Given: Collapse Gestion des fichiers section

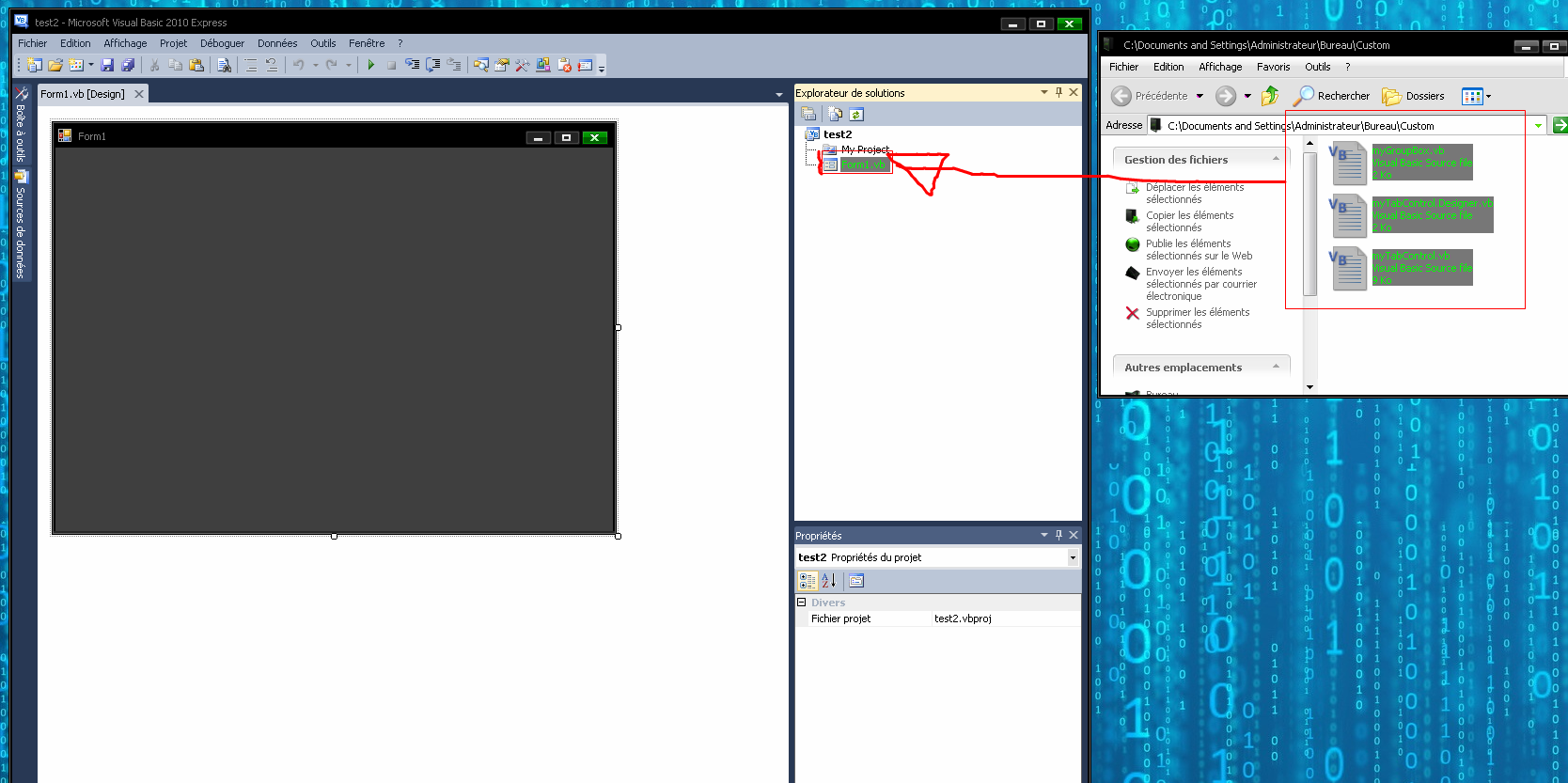Looking at the screenshot, I should pos(1276,159).
